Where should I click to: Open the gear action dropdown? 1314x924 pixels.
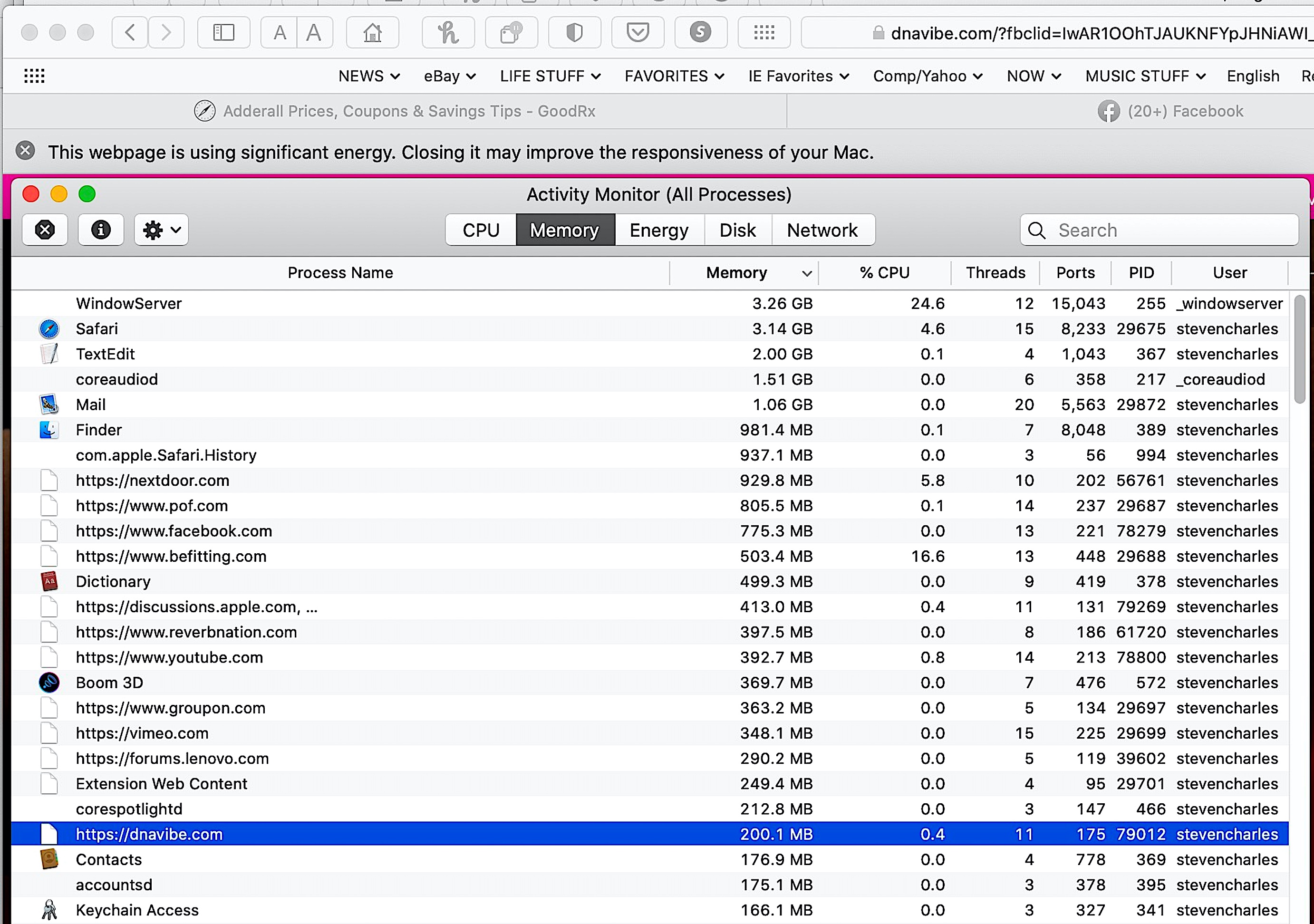161,230
